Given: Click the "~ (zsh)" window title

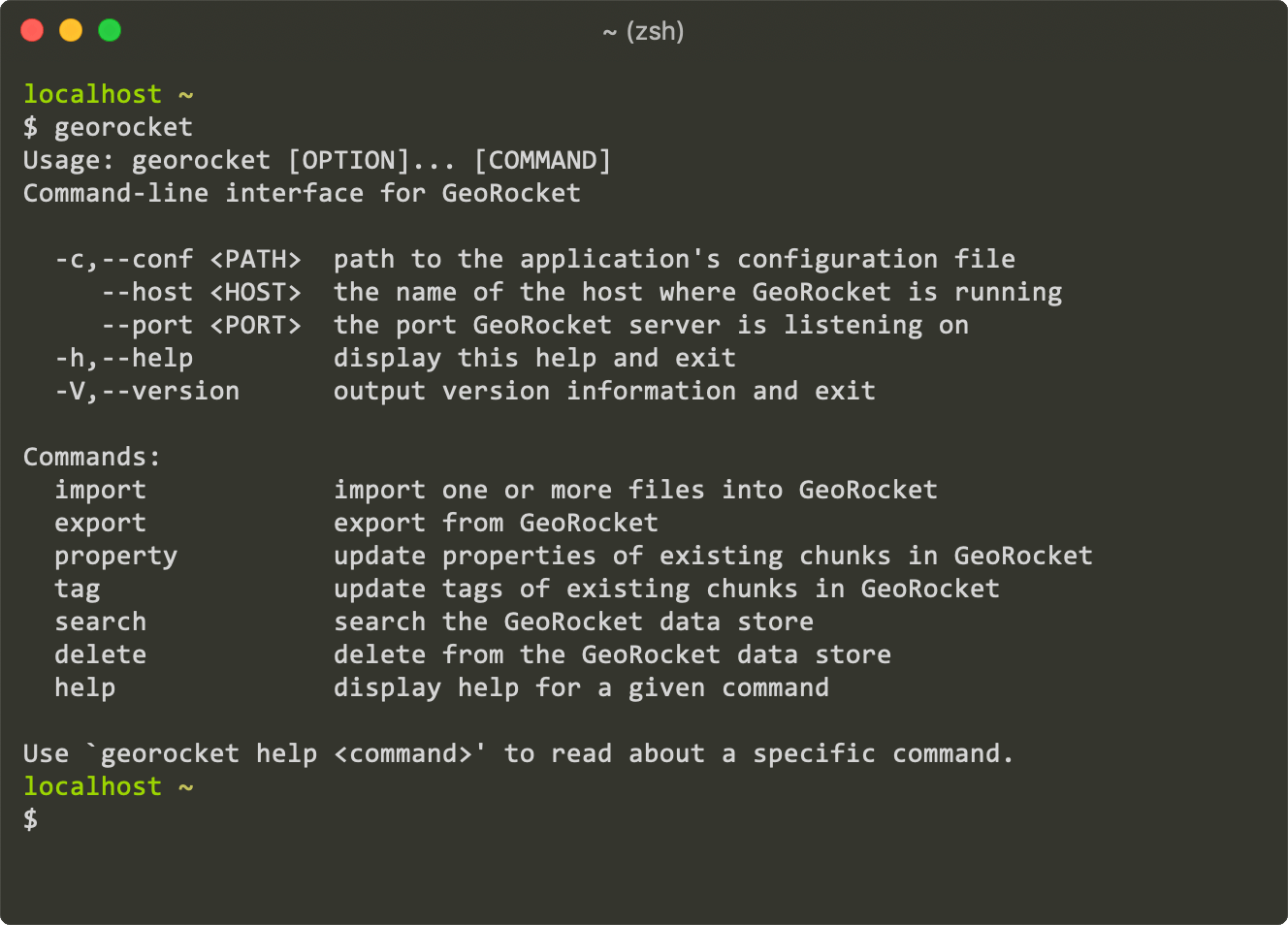Looking at the screenshot, I should tap(643, 31).
